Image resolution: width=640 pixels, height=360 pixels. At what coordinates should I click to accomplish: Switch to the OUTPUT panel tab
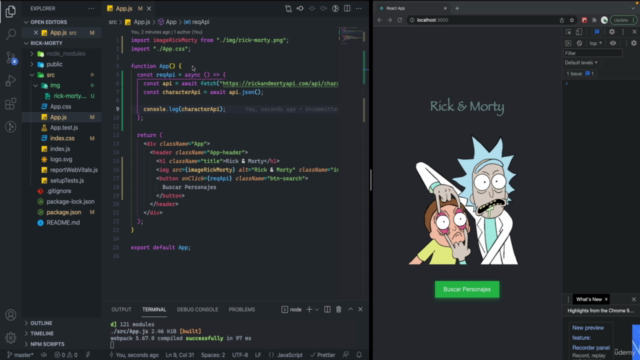[x=121, y=309]
